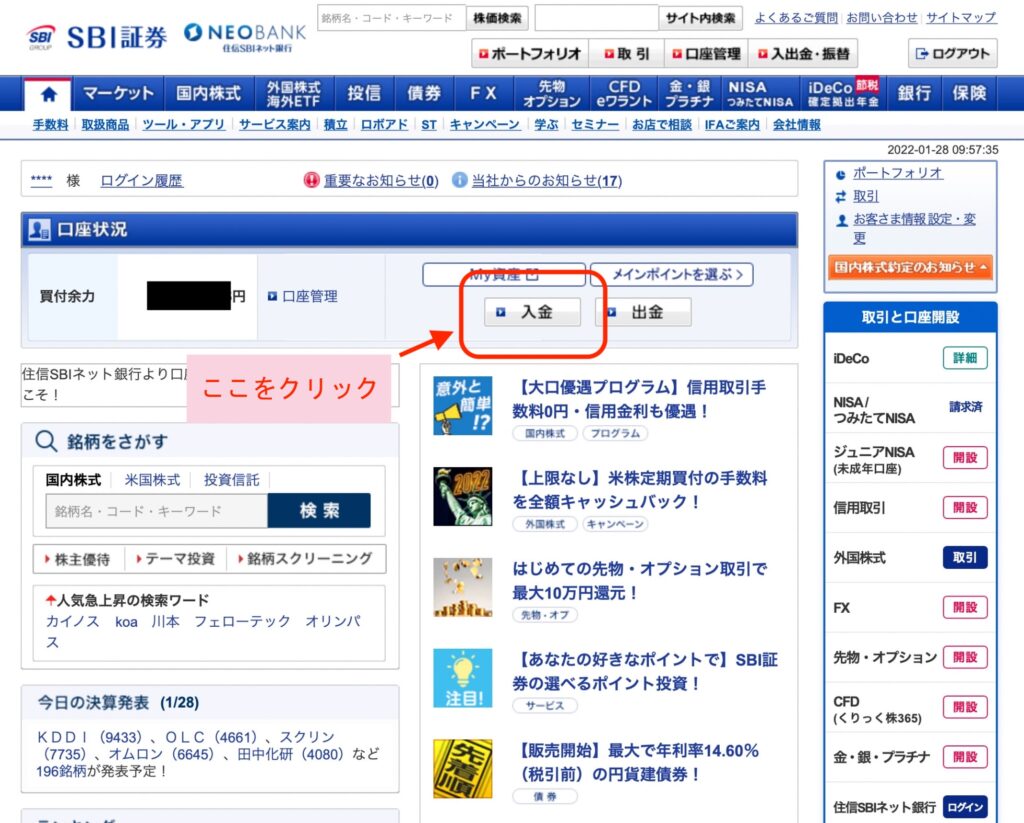This screenshot has height=823, width=1024.
Task: Open the 投信 tab
Action: point(364,93)
